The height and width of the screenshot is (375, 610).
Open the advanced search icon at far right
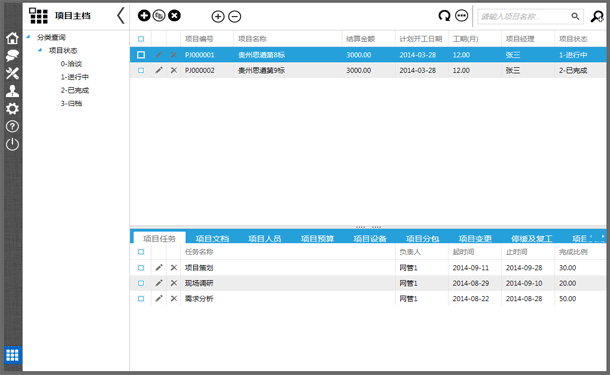click(x=597, y=16)
